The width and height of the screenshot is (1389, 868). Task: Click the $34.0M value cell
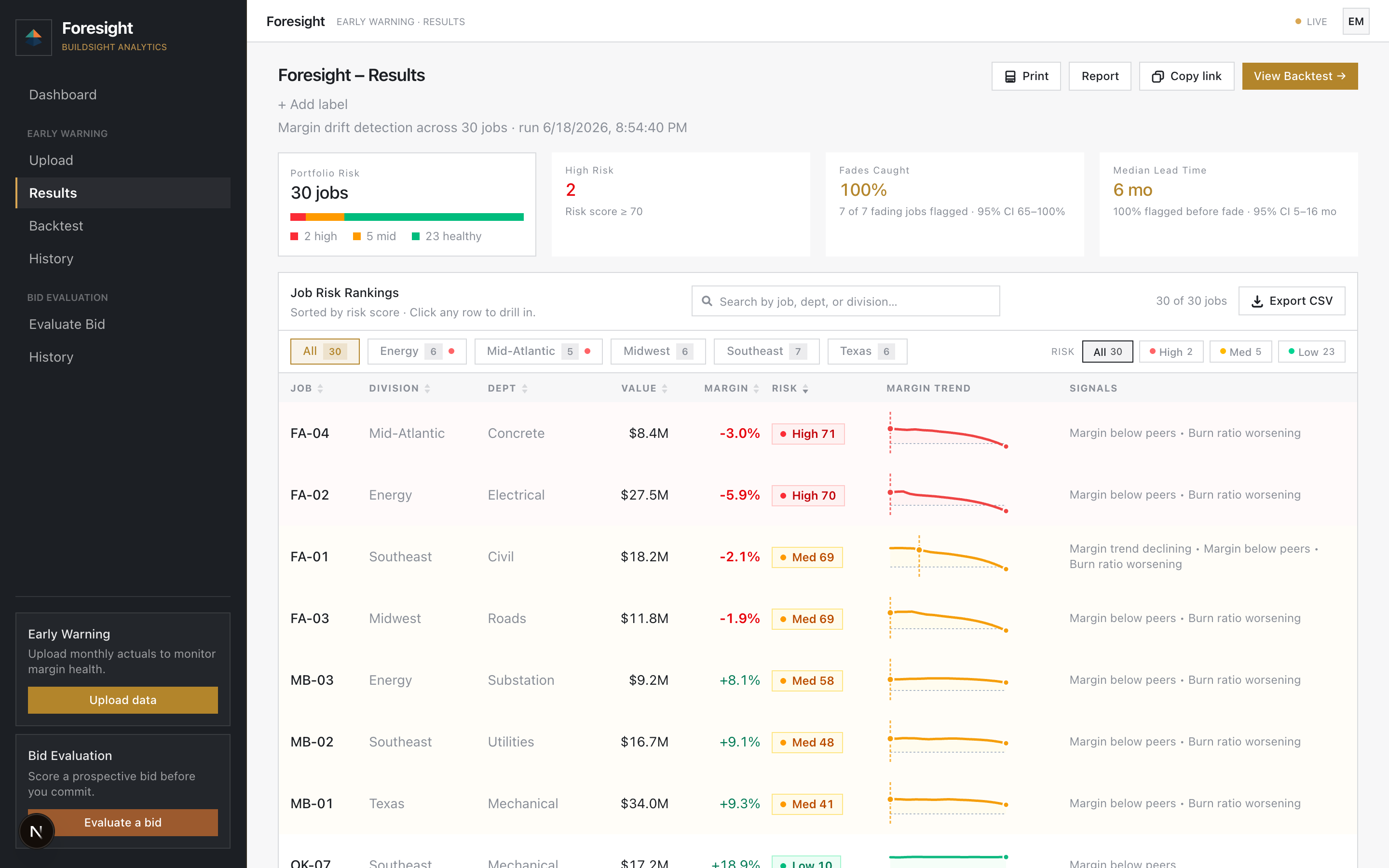[x=644, y=804]
